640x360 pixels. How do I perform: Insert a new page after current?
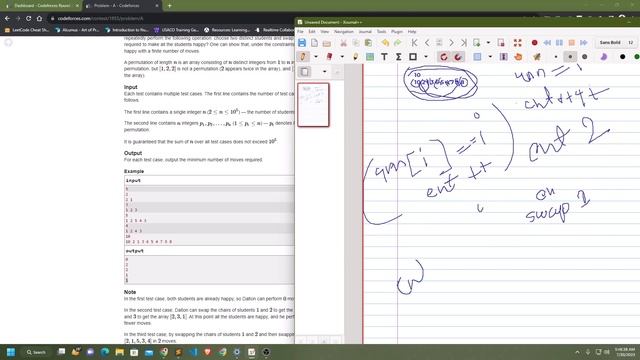click(476, 42)
